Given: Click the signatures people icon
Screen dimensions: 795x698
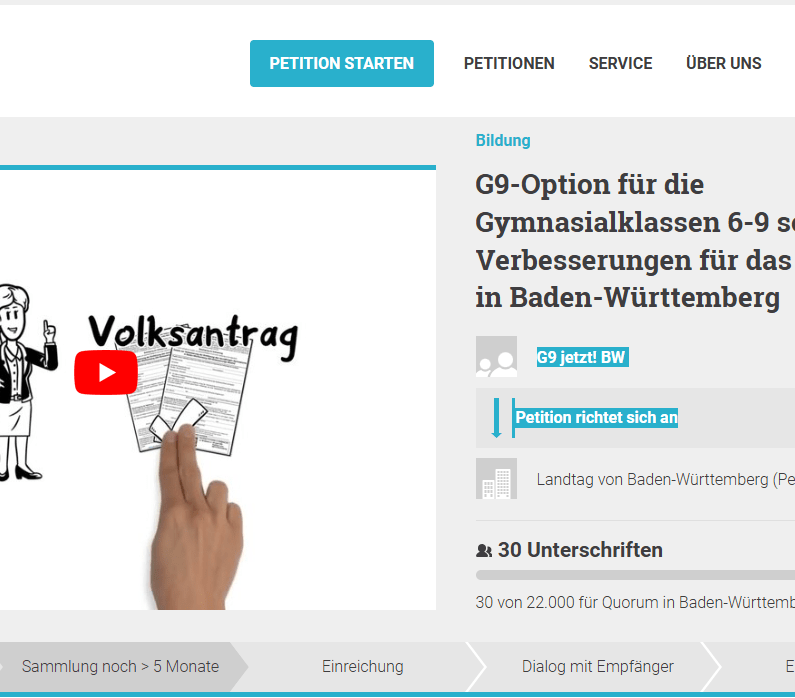Looking at the screenshot, I should (484, 550).
